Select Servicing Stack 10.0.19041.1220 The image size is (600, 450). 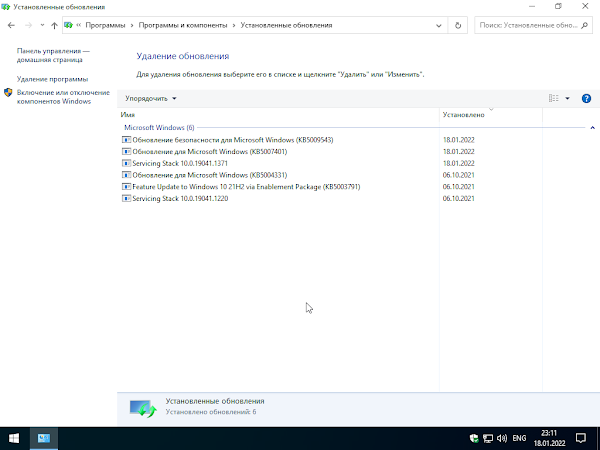point(180,198)
